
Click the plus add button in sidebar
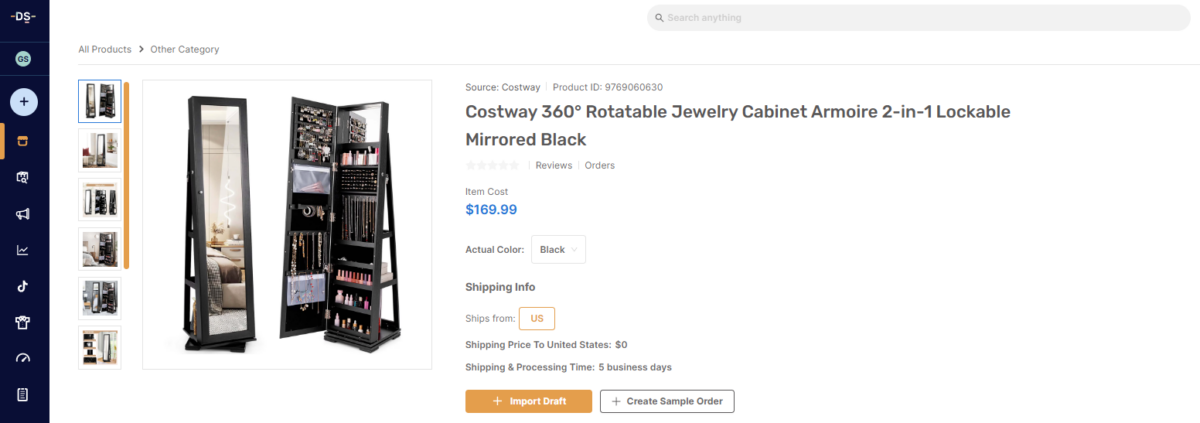(x=24, y=101)
